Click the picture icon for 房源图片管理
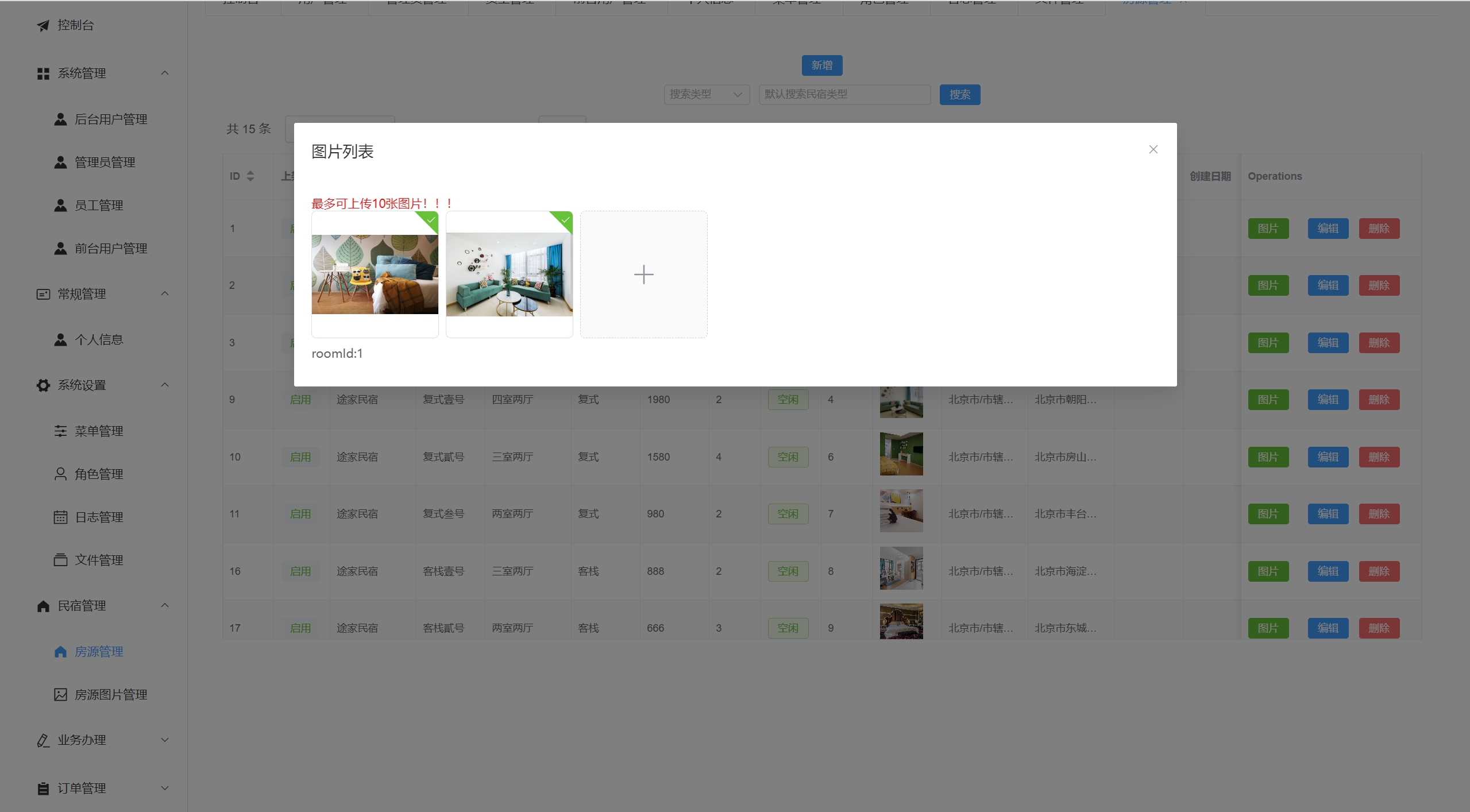The height and width of the screenshot is (812, 1470). pyautogui.click(x=60, y=694)
